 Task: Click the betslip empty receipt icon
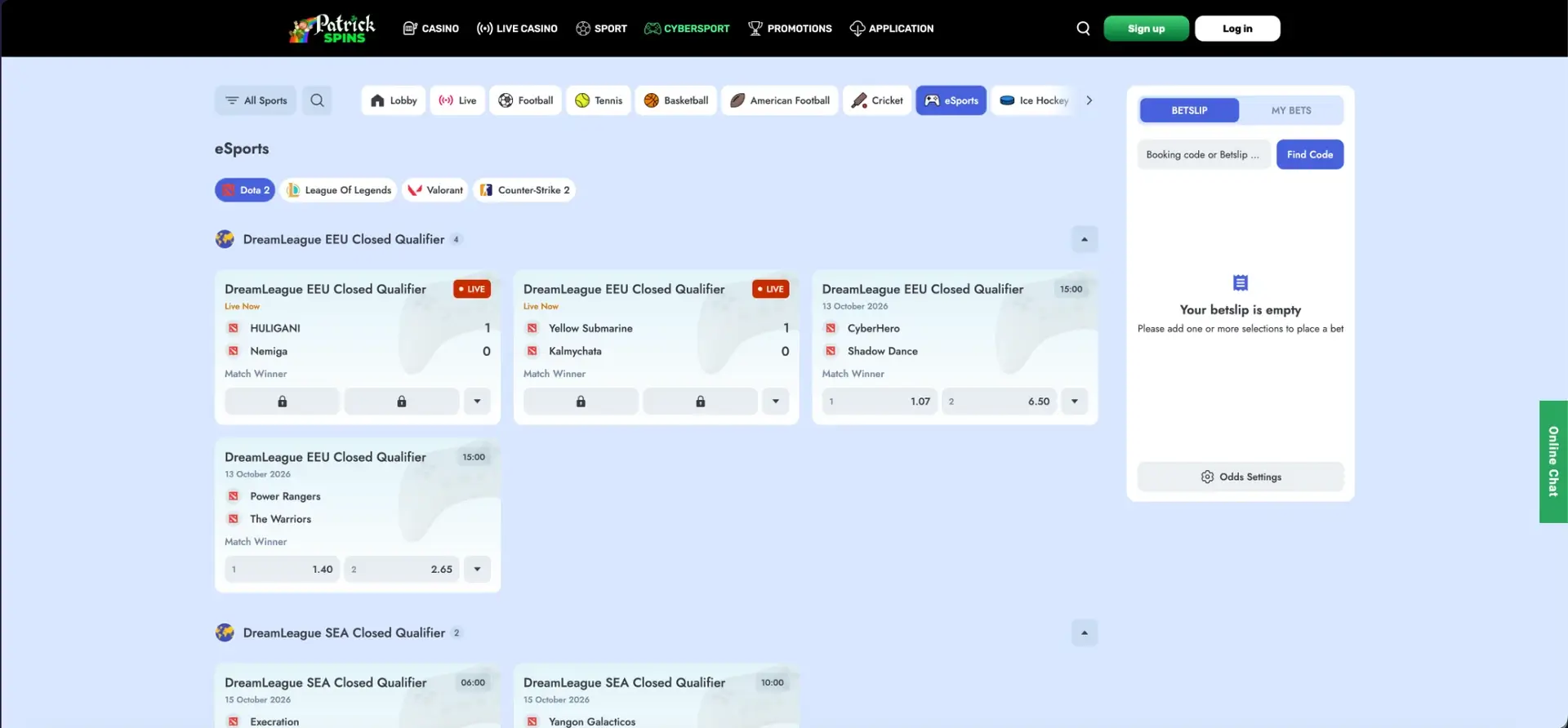(x=1240, y=283)
